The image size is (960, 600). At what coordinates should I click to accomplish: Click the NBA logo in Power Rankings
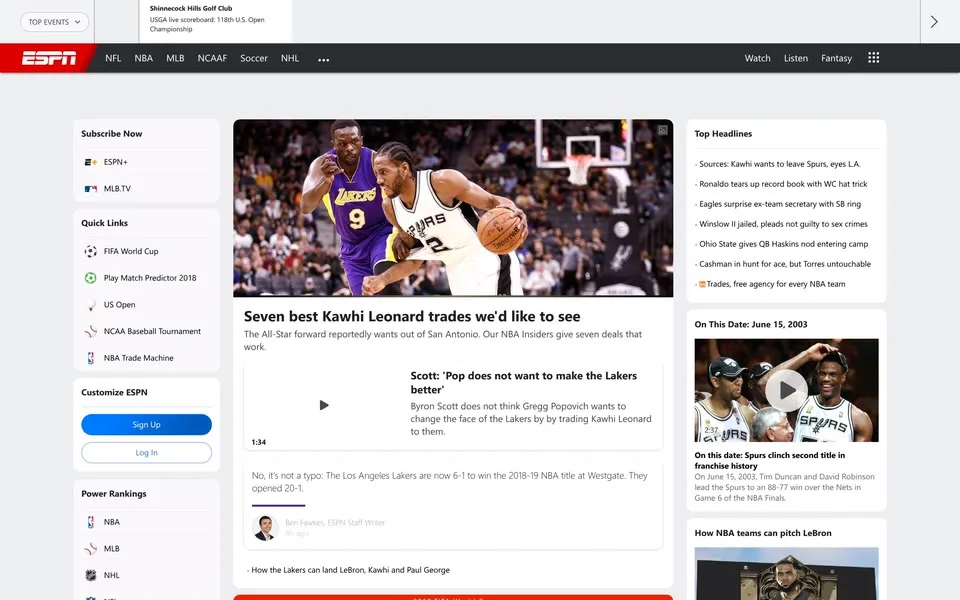click(x=91, y=522)
